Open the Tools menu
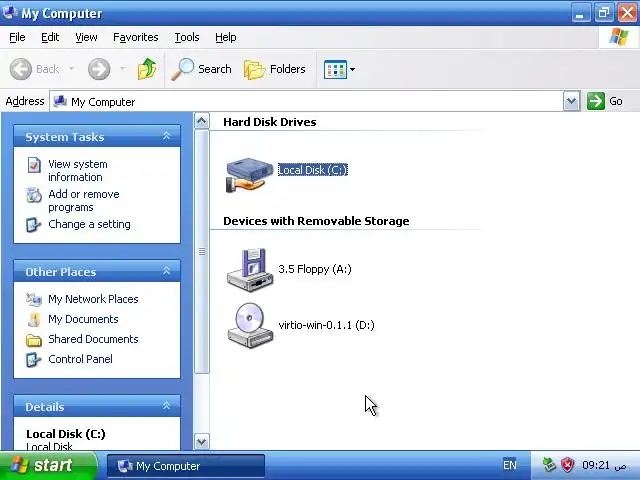Screen dimensions: 640x480 point(187,37)
